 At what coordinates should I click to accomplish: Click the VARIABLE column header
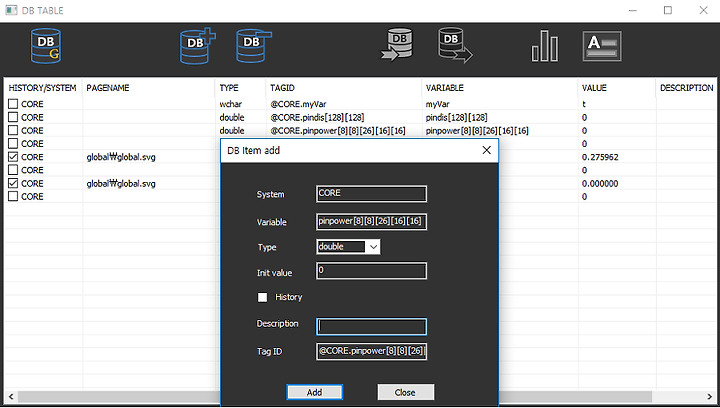pyautogui.click(x=500, y=88)
